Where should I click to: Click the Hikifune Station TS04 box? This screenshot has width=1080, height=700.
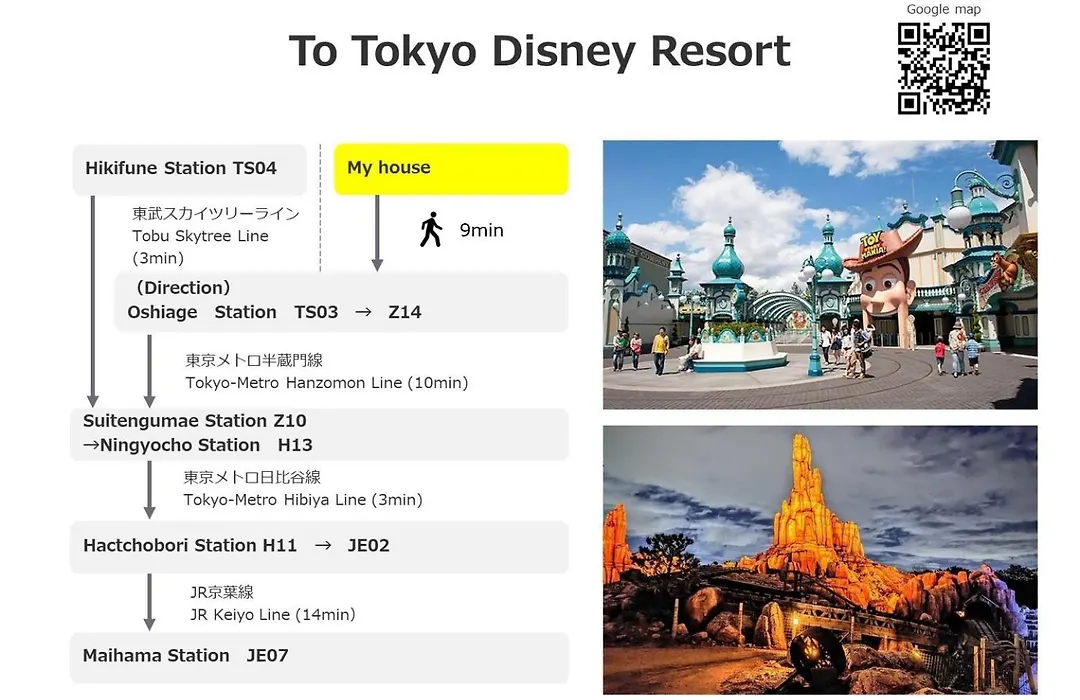pyautogui.click(x=189, y=169)
